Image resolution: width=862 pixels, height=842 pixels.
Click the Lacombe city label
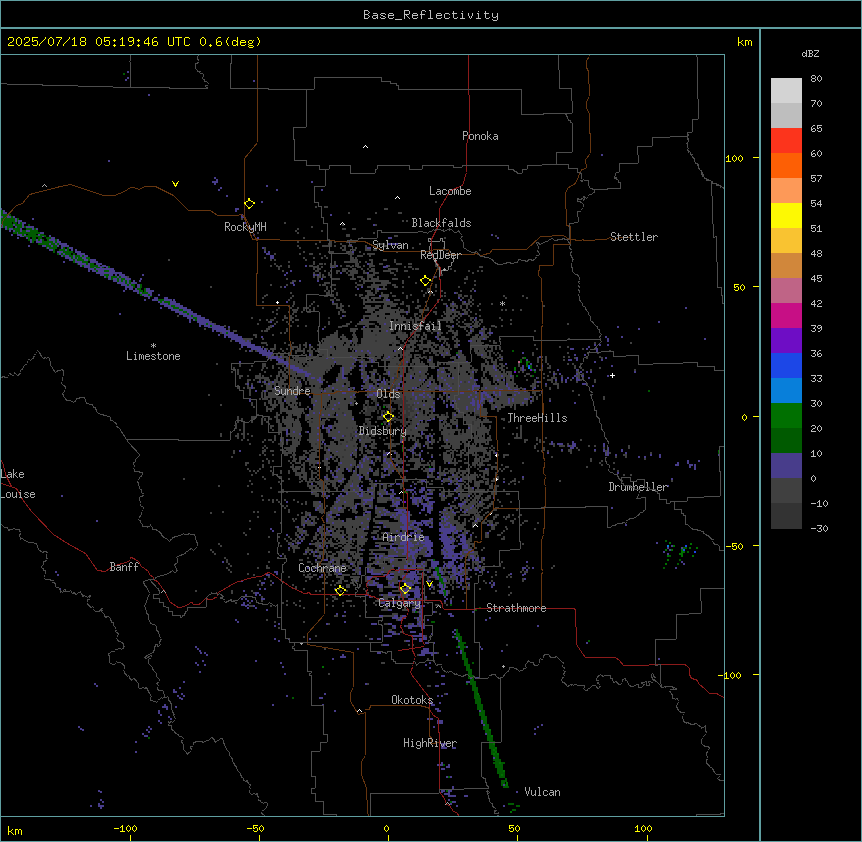pyautogui.click(x=450, y=191)
